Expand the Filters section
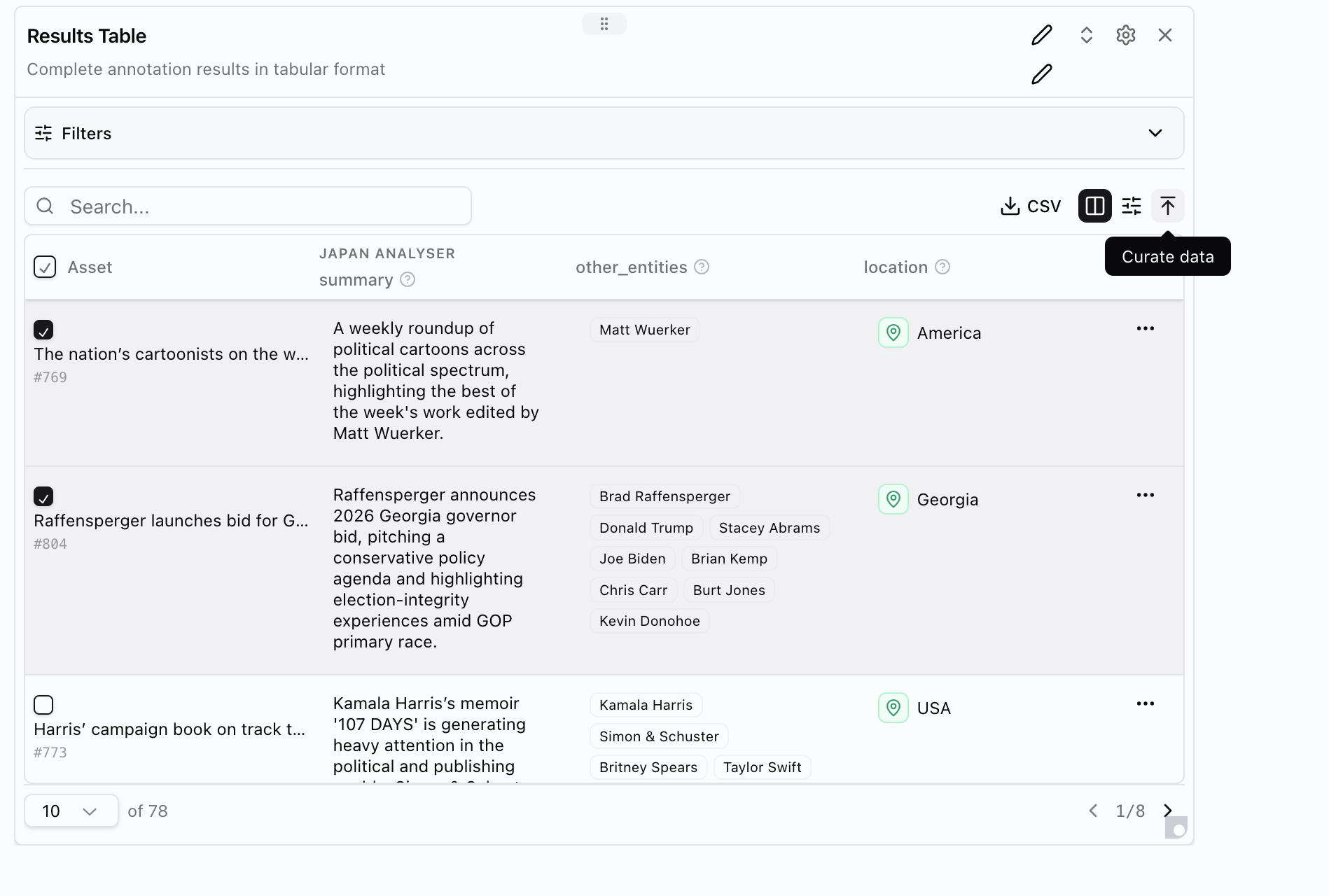 (x=1155, y=133)
